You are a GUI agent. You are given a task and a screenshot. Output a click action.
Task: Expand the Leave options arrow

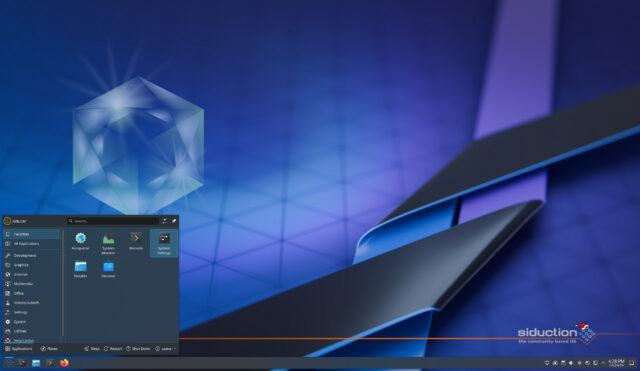click(x=175, y=349)
